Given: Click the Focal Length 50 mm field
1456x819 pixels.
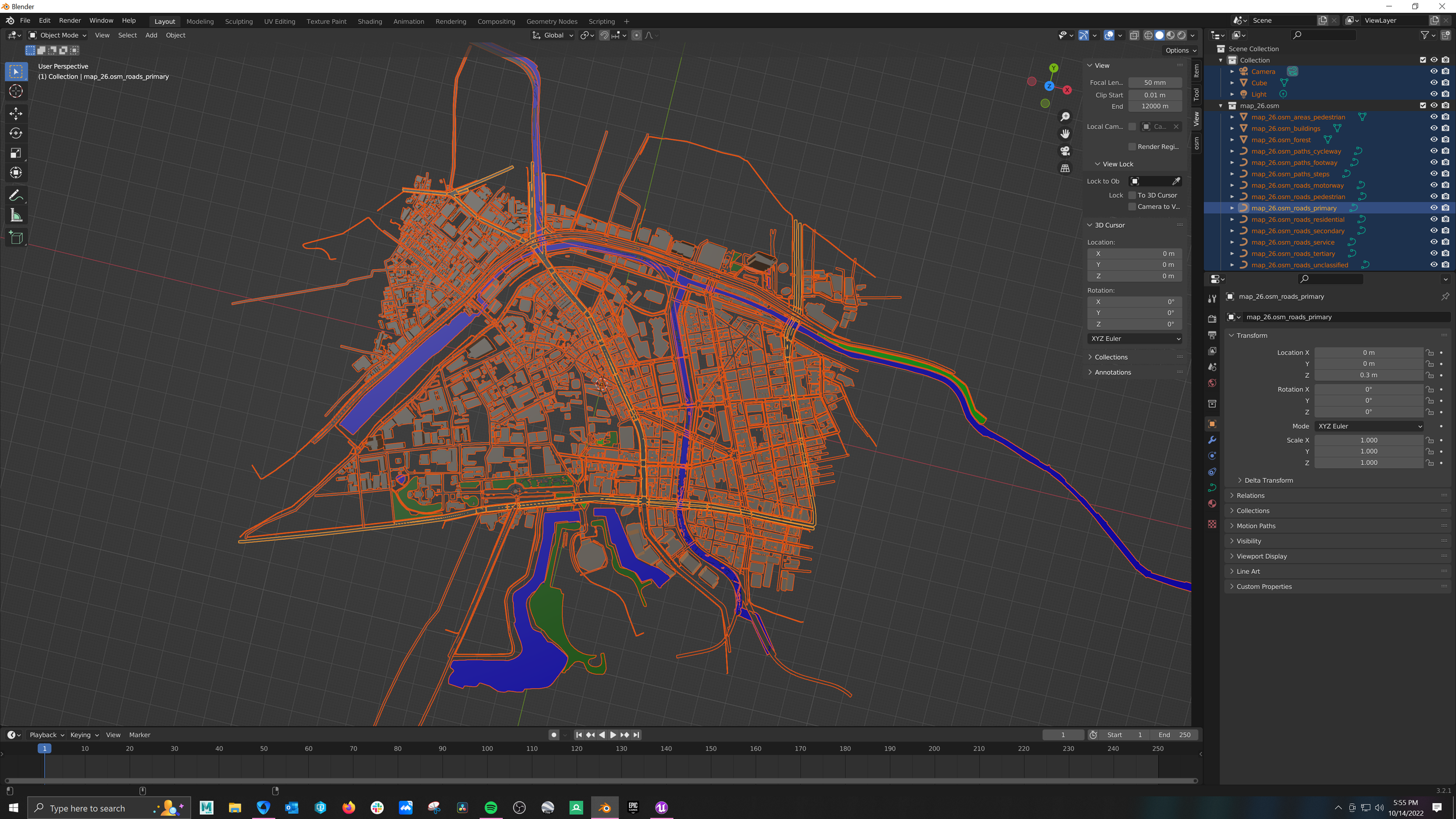Looking at the screenshot, I should coord(1155,83).
